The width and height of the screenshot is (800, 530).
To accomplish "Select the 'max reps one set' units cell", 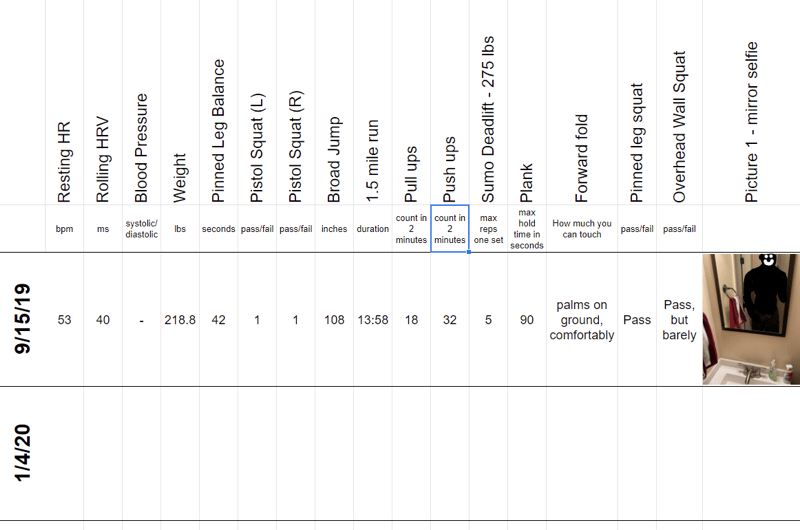I will (488, 228).
